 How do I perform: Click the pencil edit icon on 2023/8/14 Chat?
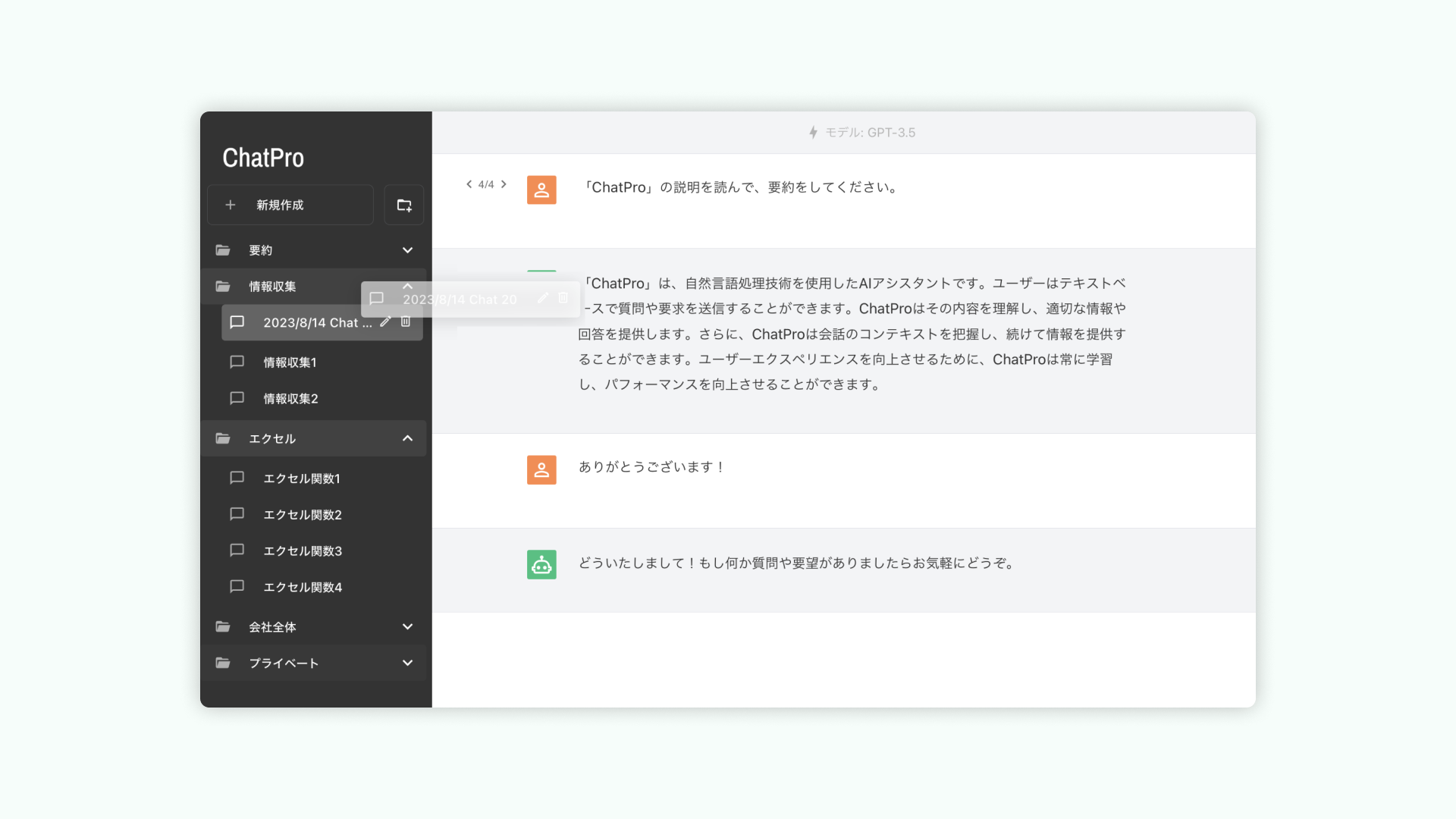385,322
